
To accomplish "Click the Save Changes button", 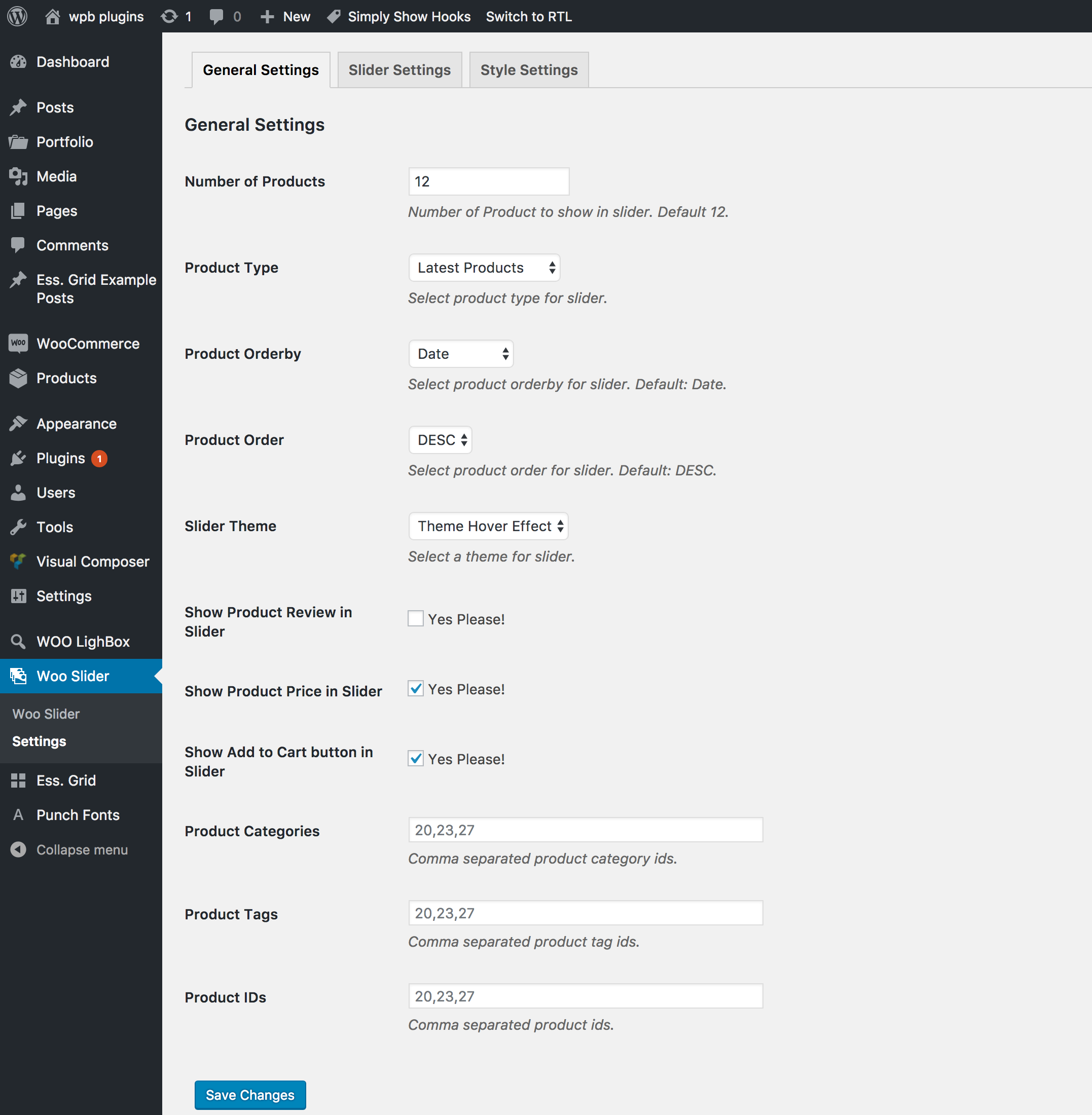I will (250, 1095).
